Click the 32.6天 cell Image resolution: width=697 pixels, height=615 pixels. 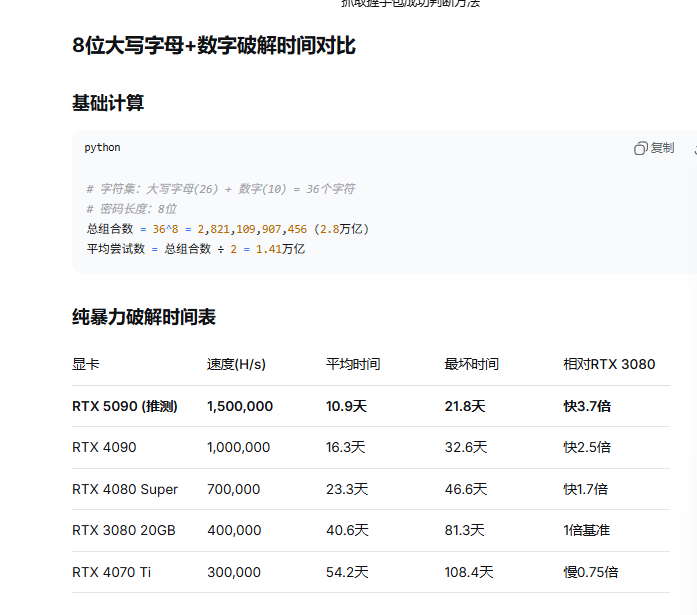coord(466,447)
